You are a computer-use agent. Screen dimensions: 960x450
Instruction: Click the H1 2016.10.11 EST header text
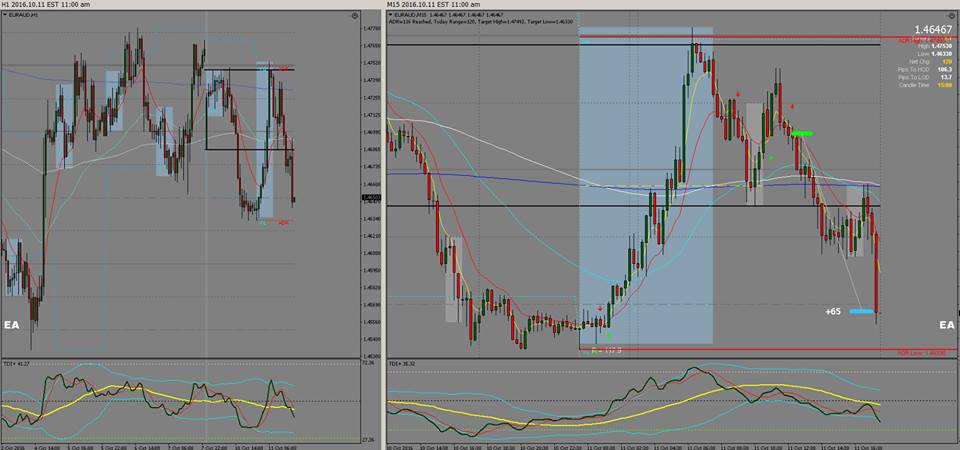(46, 4)
